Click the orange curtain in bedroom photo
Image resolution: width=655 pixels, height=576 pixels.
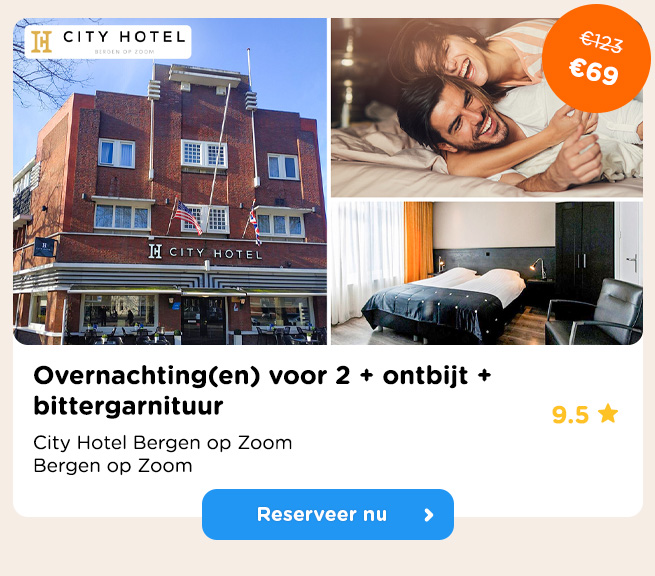pos(418,242)
